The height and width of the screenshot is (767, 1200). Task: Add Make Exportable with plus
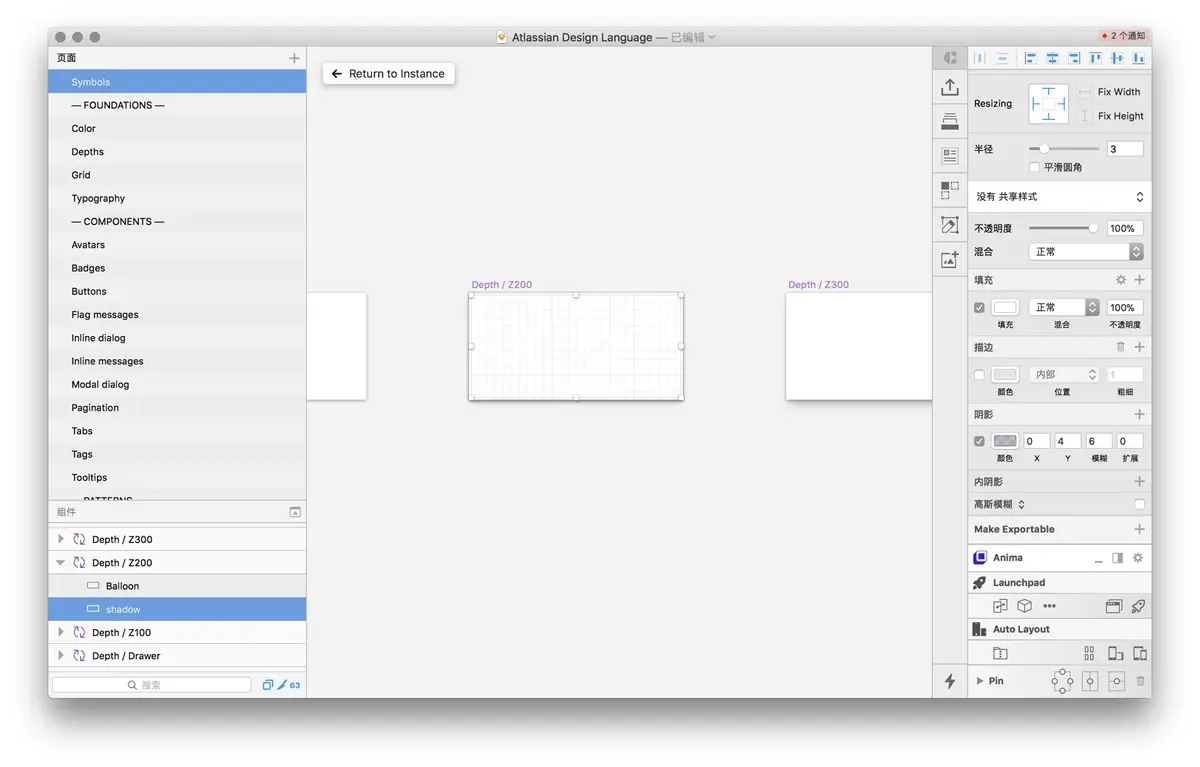1139,529
